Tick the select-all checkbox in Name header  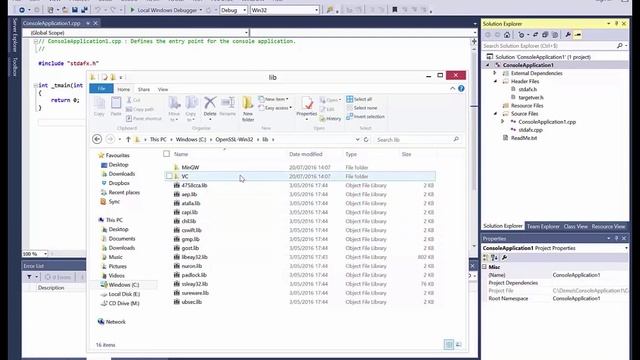pos(166,154)
